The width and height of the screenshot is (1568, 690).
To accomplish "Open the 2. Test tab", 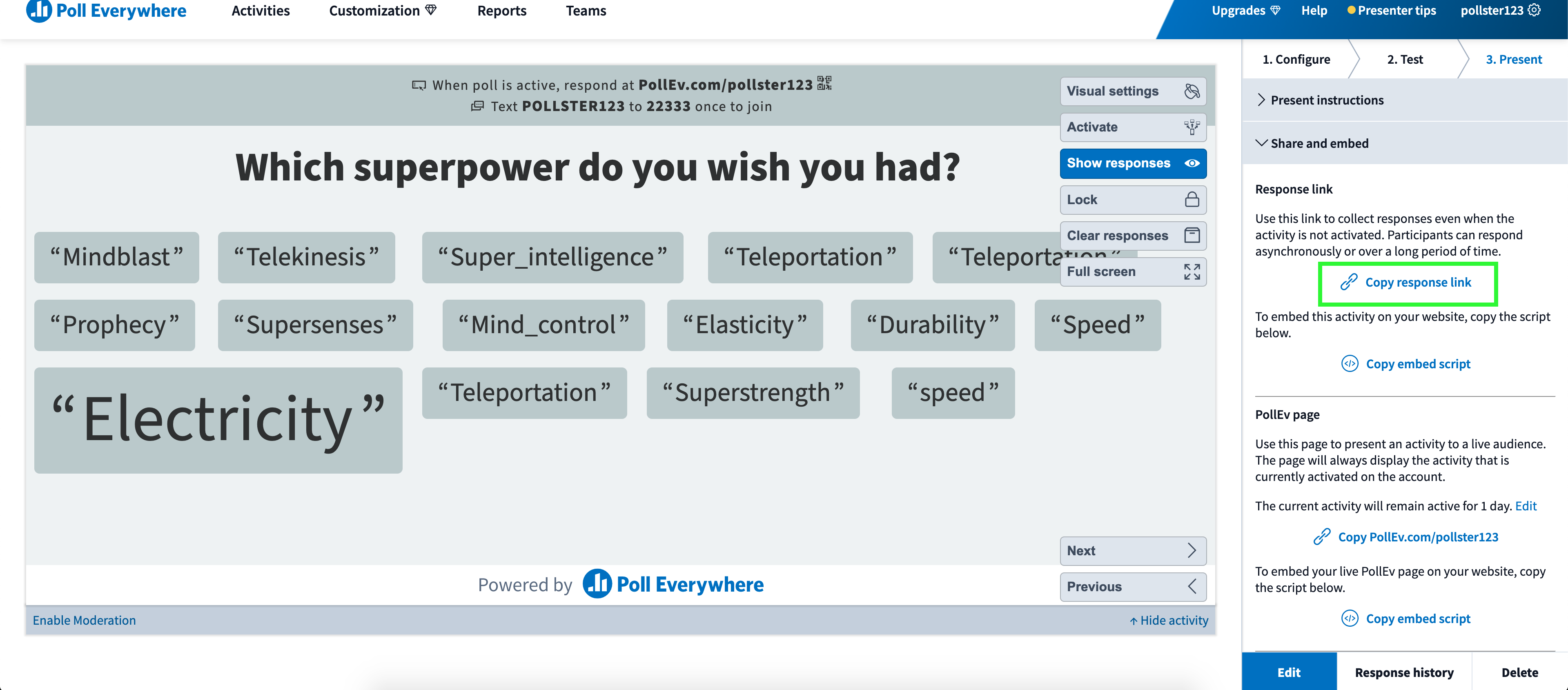I will point(1405,59).
